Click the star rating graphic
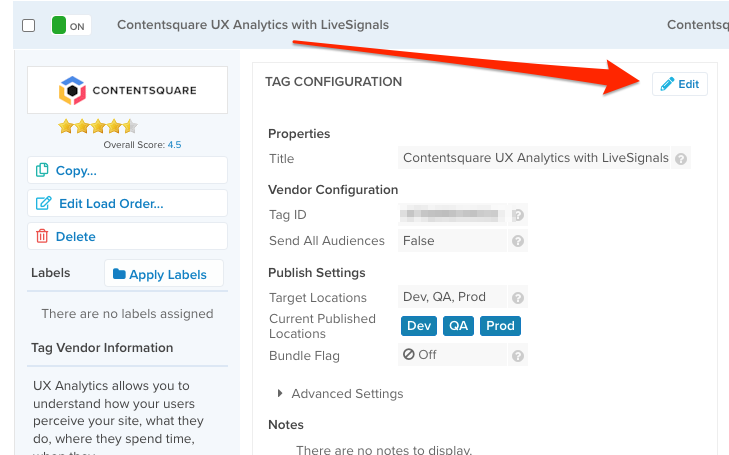Screen dimensions: 729x455 98,126
